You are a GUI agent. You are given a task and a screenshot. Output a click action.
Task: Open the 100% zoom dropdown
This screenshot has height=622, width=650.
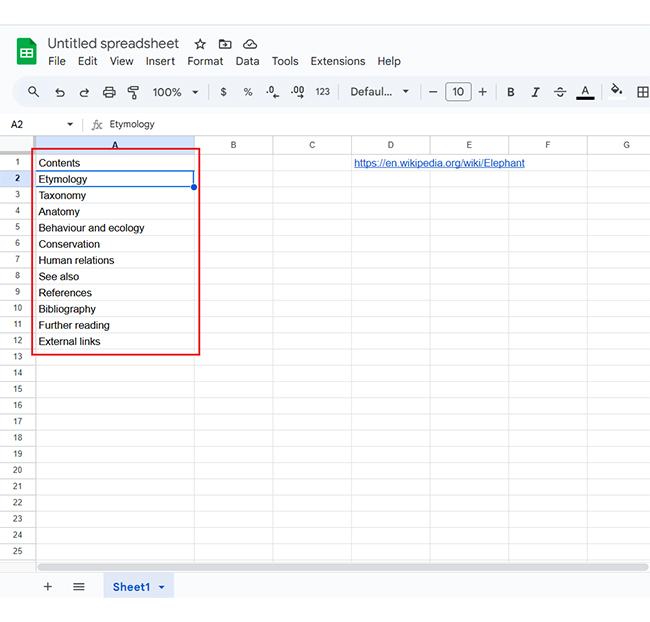tap(175, 92)
